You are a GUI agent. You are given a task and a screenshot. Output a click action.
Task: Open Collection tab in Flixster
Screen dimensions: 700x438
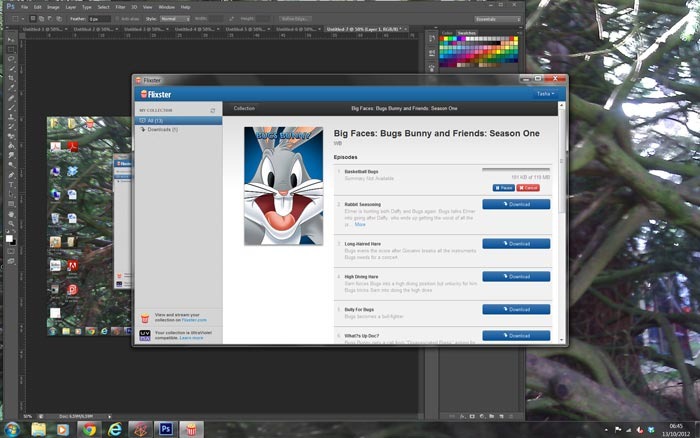point(244,108)
